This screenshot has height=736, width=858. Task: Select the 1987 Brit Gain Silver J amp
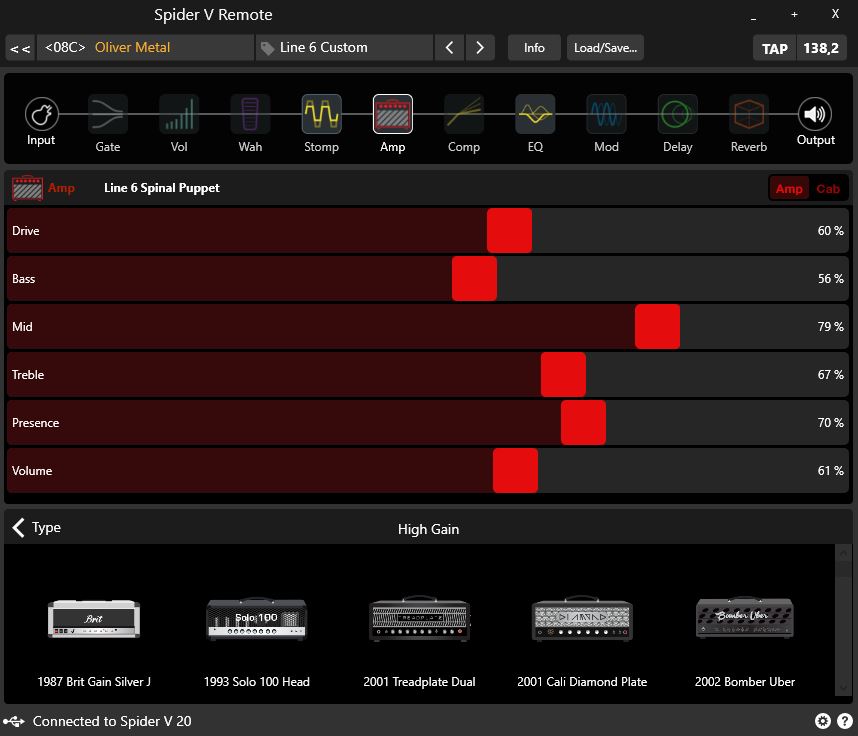[94, 641]
